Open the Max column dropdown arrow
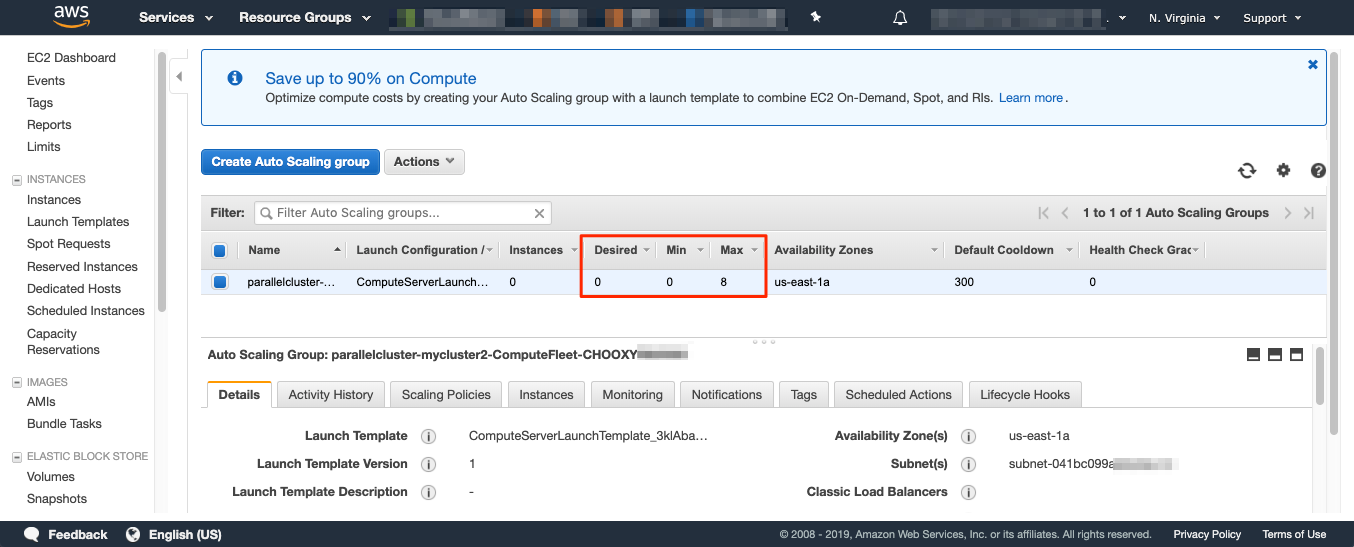Screen dimensions: 1354x547 (x=754, y=251)
